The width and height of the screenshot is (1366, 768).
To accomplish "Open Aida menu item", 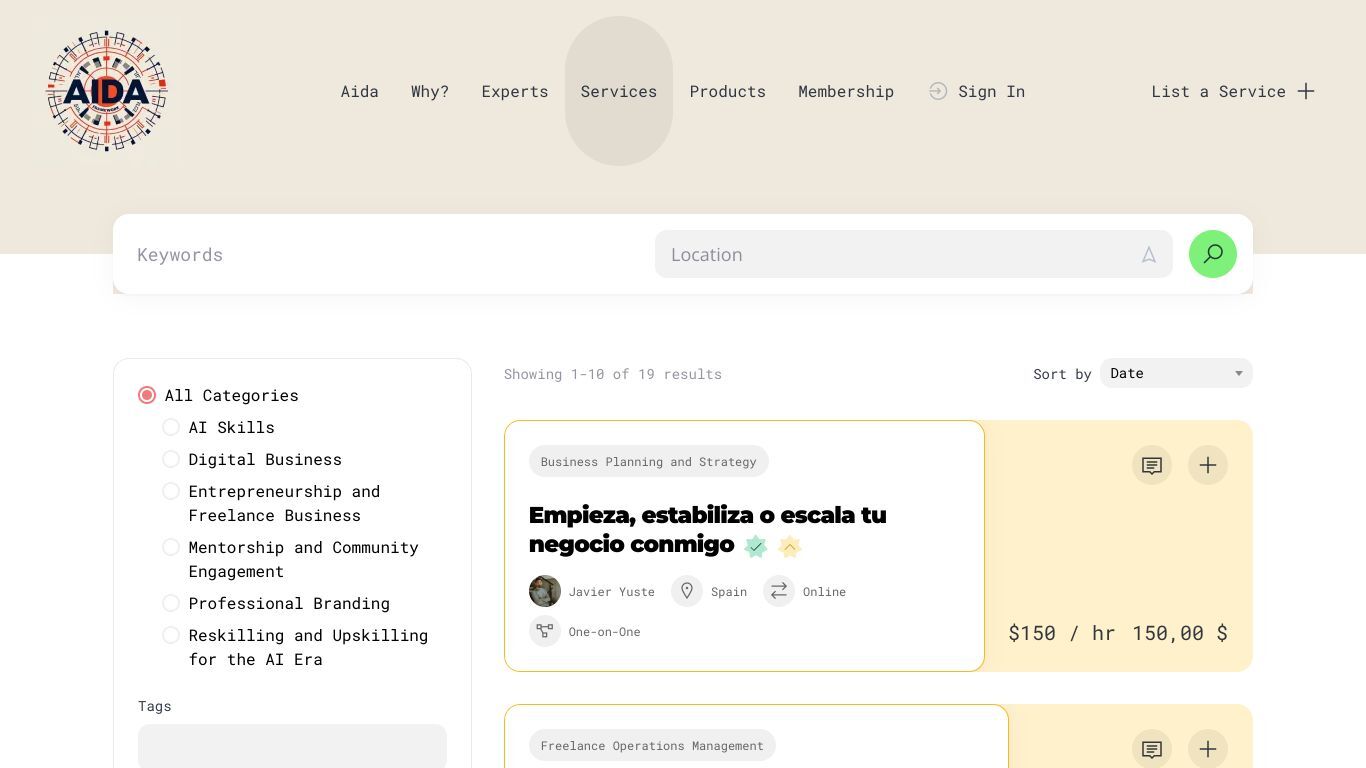I will (x=360, y=91).
